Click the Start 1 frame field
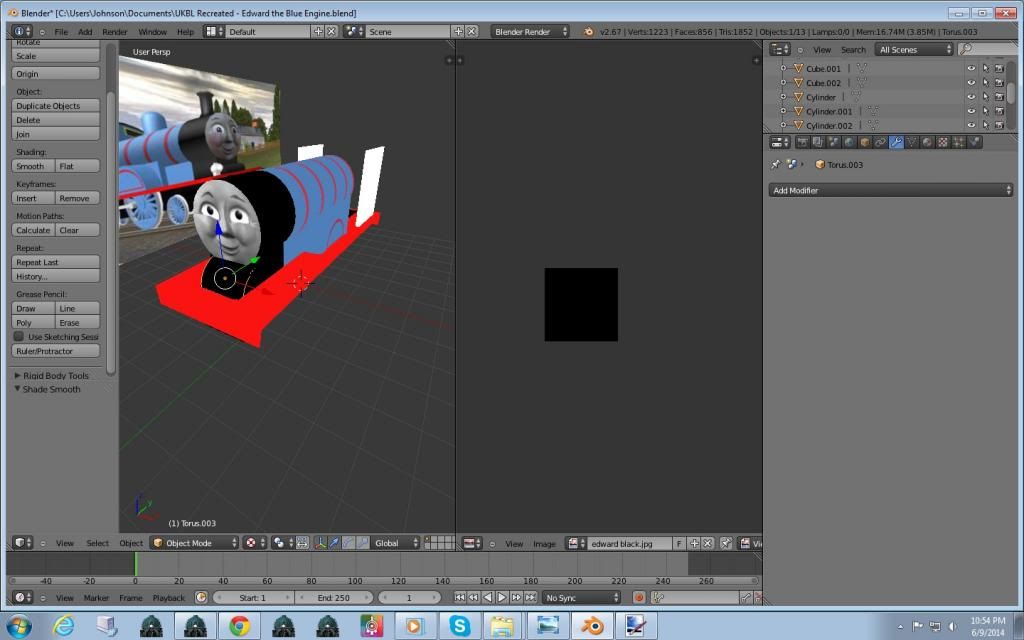This screenshot has height=640, width=1024. coord(253,598)
